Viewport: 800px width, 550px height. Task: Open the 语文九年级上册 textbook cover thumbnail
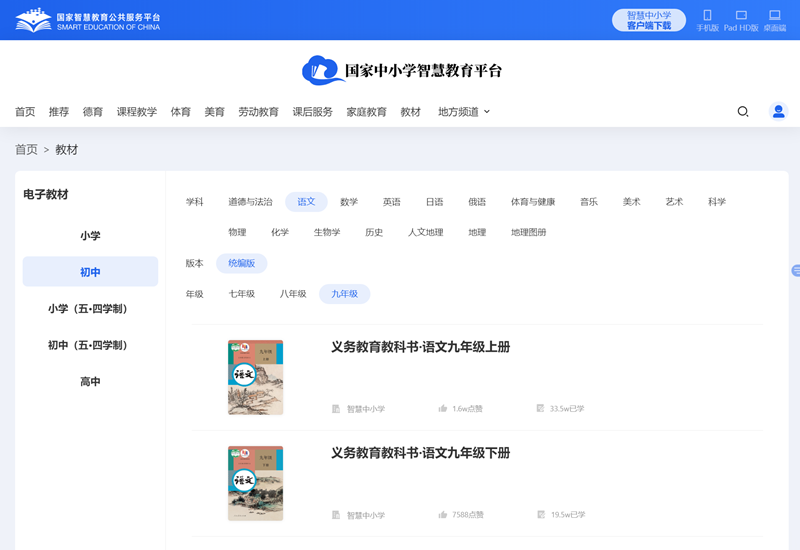[256, 377]
